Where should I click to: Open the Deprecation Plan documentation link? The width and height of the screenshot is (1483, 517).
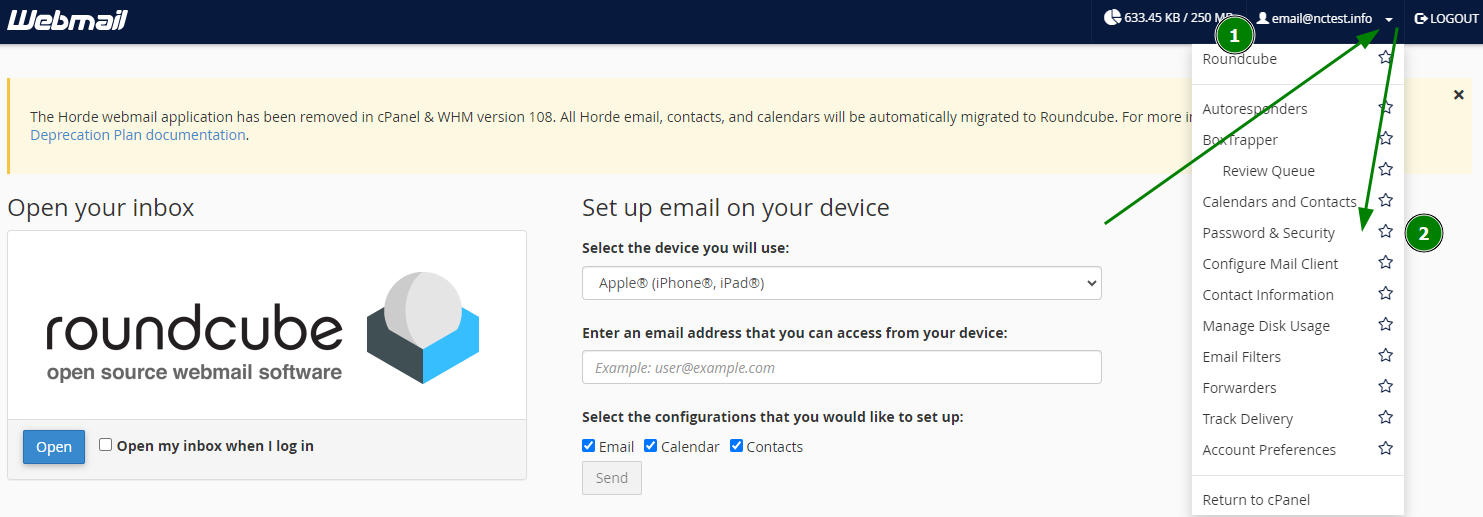138,135
